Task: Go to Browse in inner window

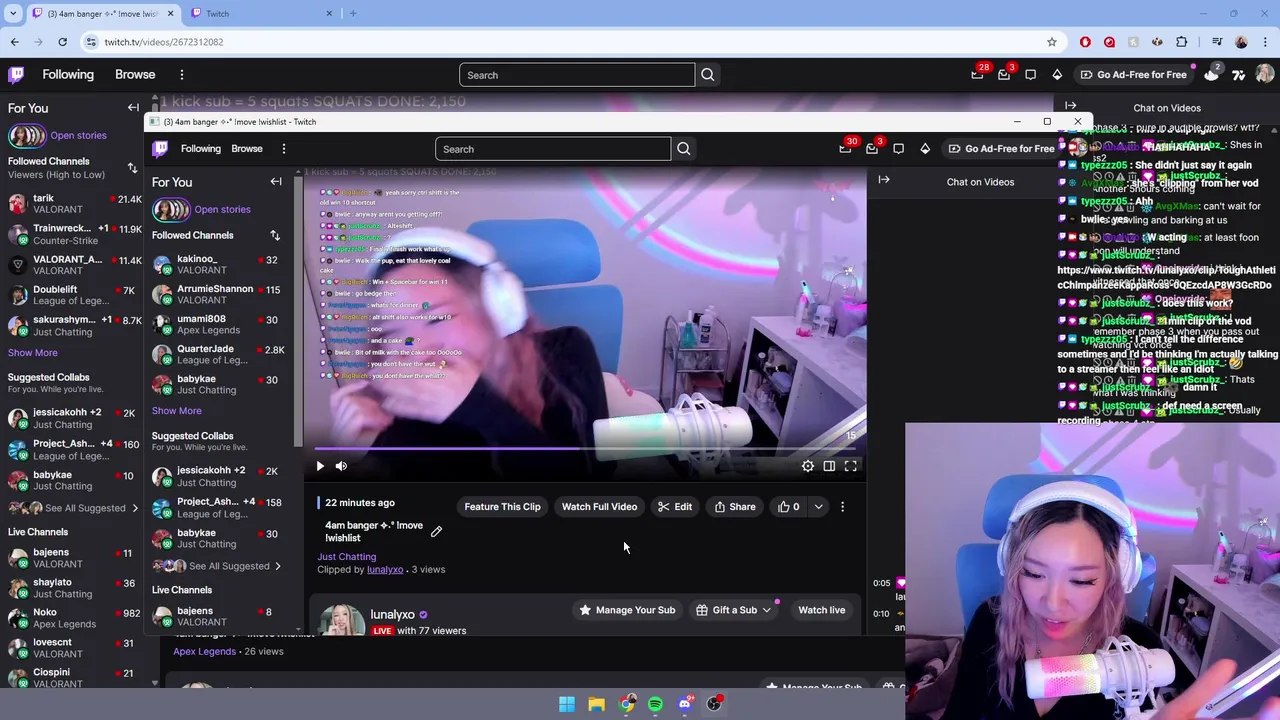Action: (247, 149)
